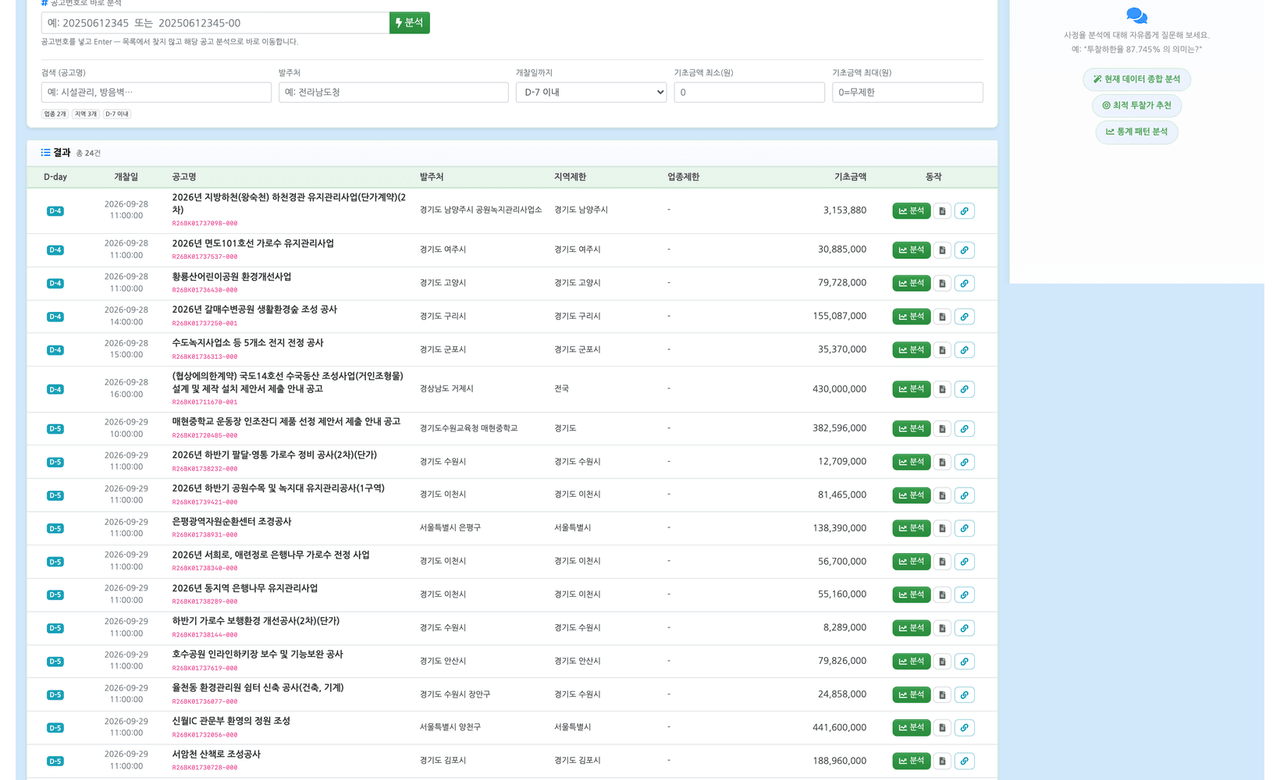Screen dimensions: 1280x780
Task: Click the 개찰일 column header
Action: tap(126, 177)
